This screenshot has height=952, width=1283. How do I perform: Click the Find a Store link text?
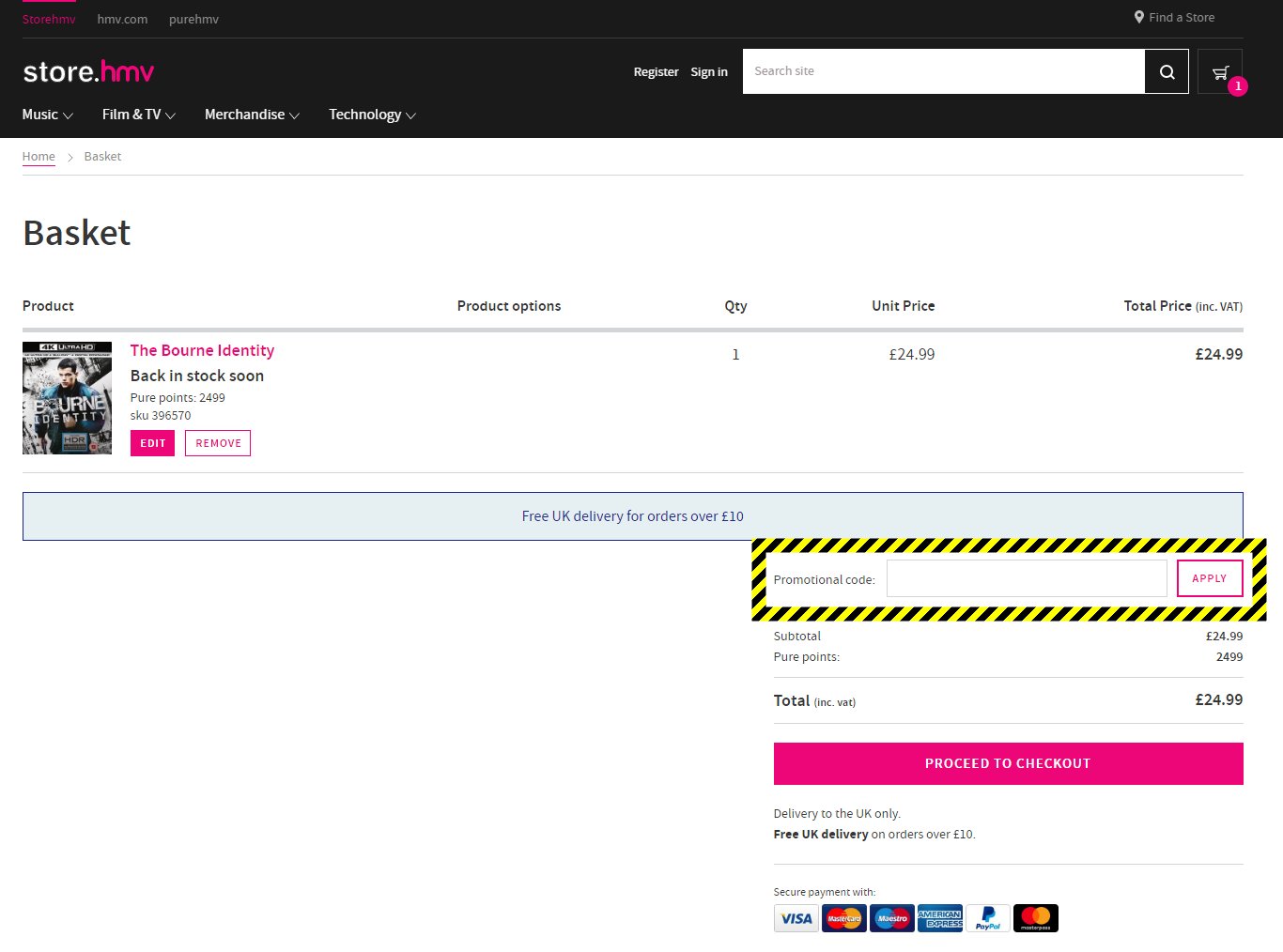click(1182, 17)
